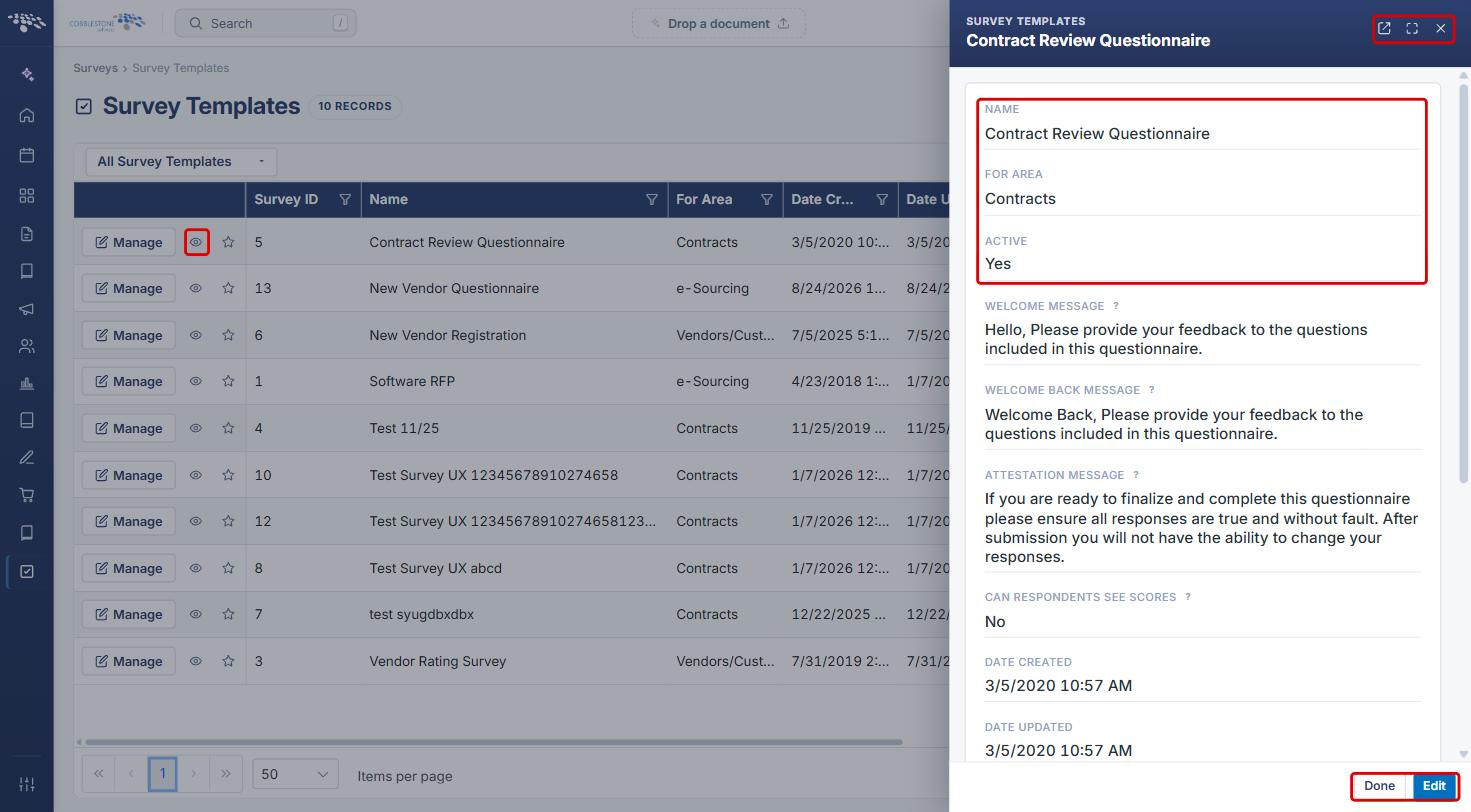Image resolution: width=1471 pixels, height=812 pixels.
Task: Open the documents icon in left sidebar
Action: [27, 234]
